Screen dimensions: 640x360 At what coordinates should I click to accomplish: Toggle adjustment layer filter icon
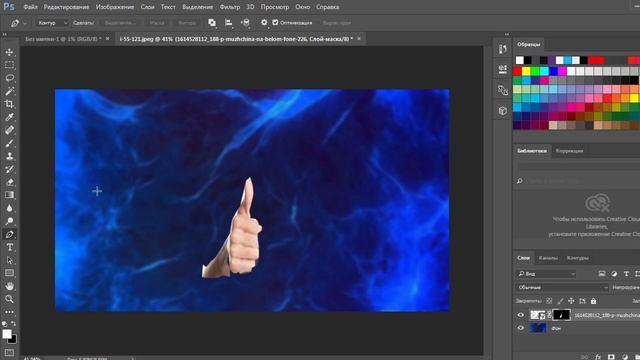[614, 274]
